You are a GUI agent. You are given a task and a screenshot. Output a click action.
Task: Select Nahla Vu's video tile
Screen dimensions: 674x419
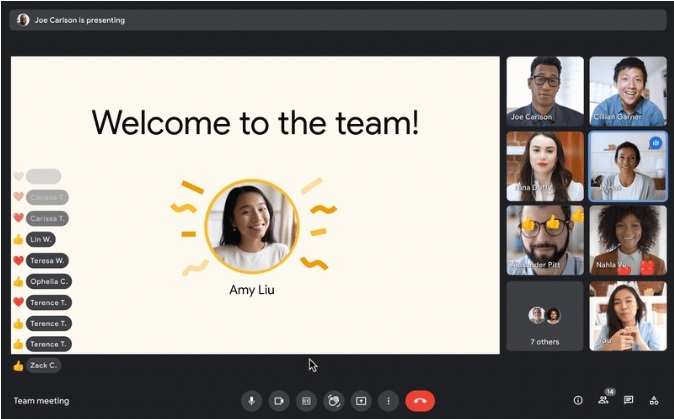[x=628, y=240]
